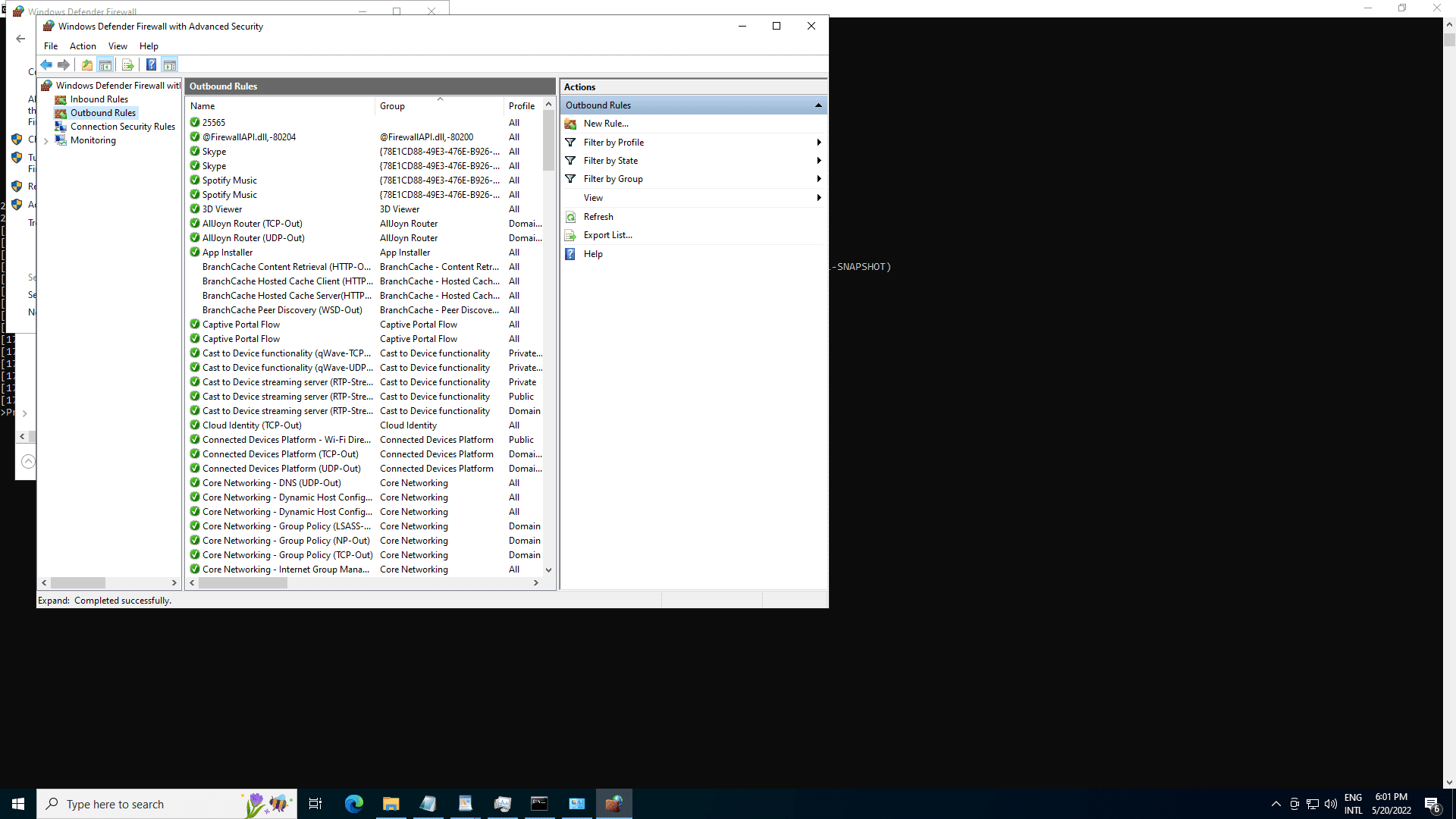This screenshot has width=1456, height=819.
Task: Open the View menu in menu bar
Action: point(118,46)
